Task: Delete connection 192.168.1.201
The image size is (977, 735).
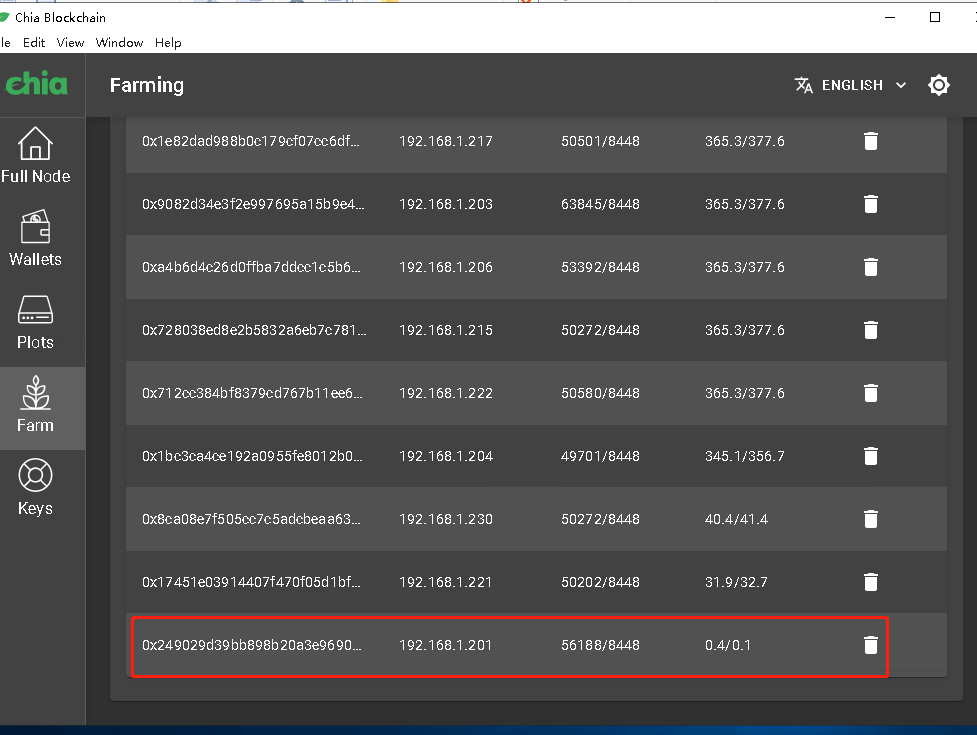Action: click(871, 645)
